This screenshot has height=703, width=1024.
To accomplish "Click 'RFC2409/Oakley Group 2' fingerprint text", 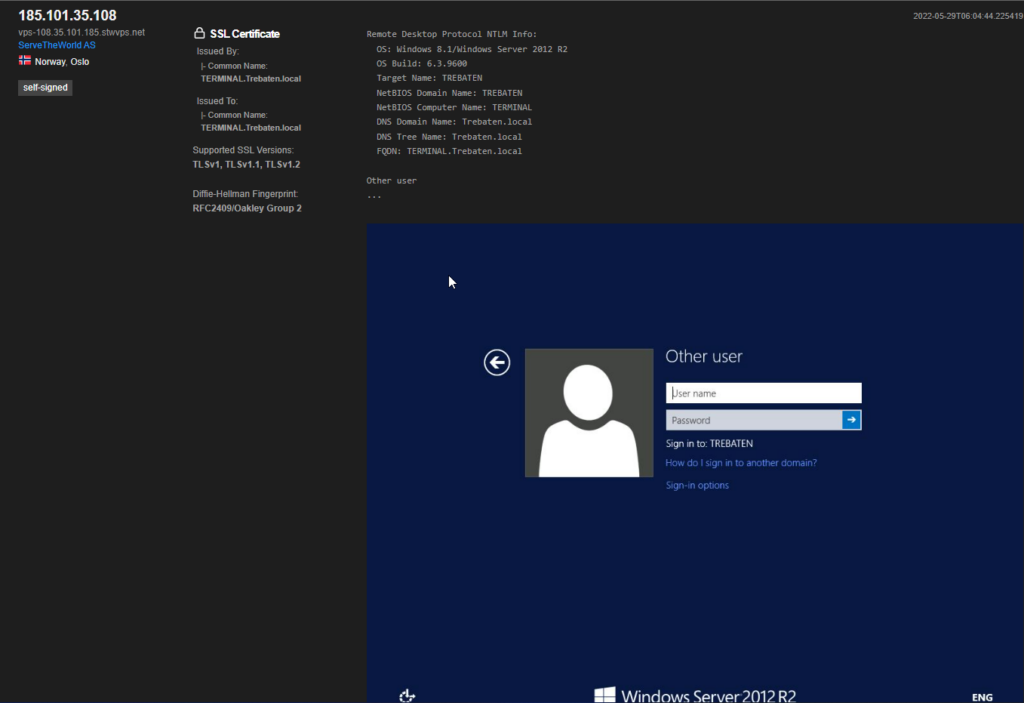I will point(247,208).
